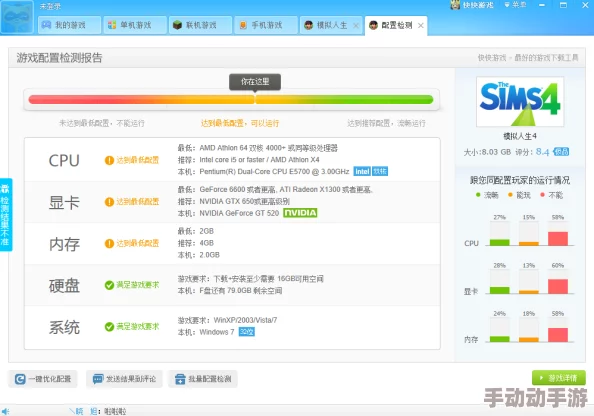Click the 未登录 login status text
Viewport: 594px width, 416px height.
pos(50,6)
